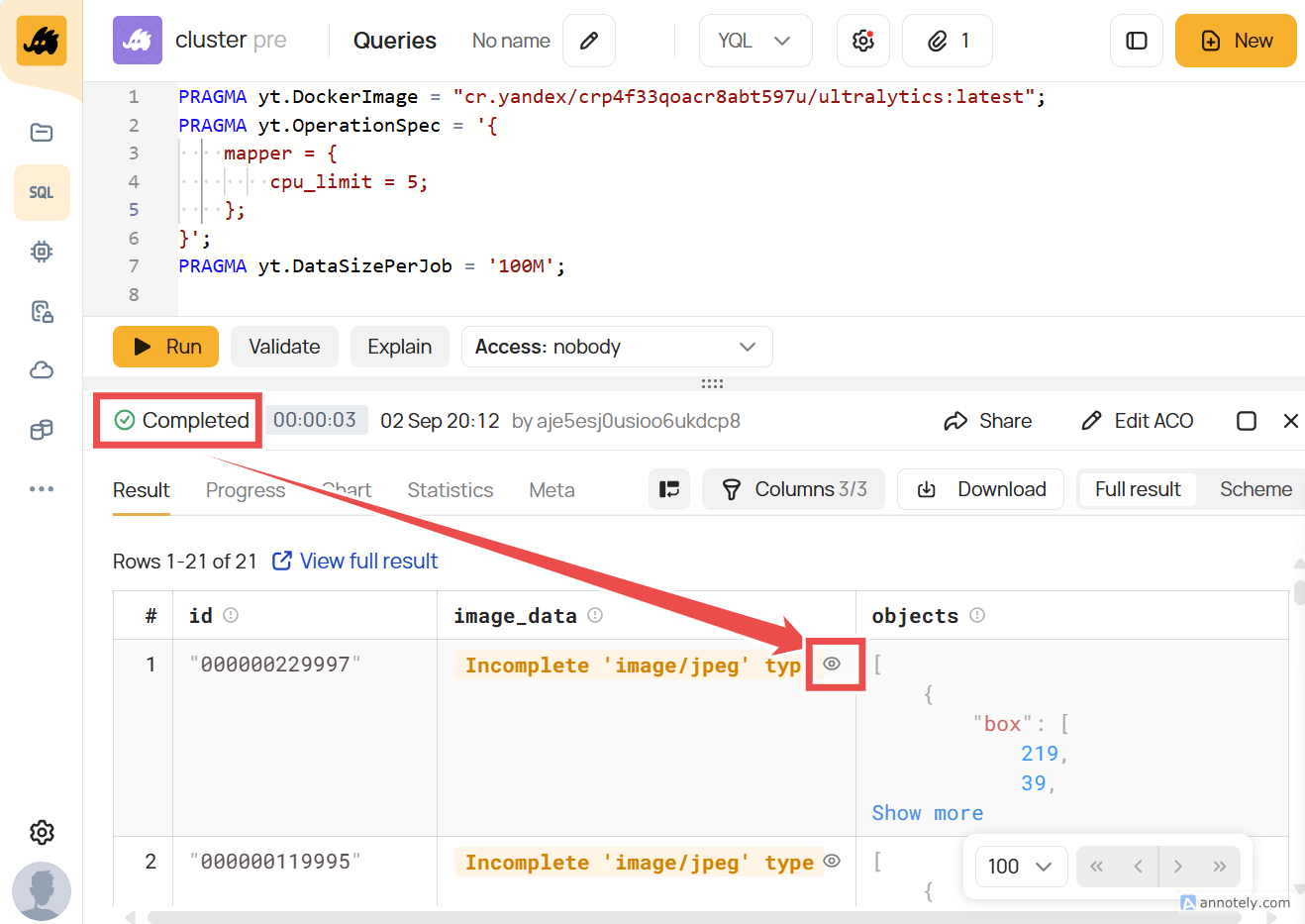The height and width of the screenshot is (924, 1305).
Task: Open query settings gear icon
Action: pos(862,41)
